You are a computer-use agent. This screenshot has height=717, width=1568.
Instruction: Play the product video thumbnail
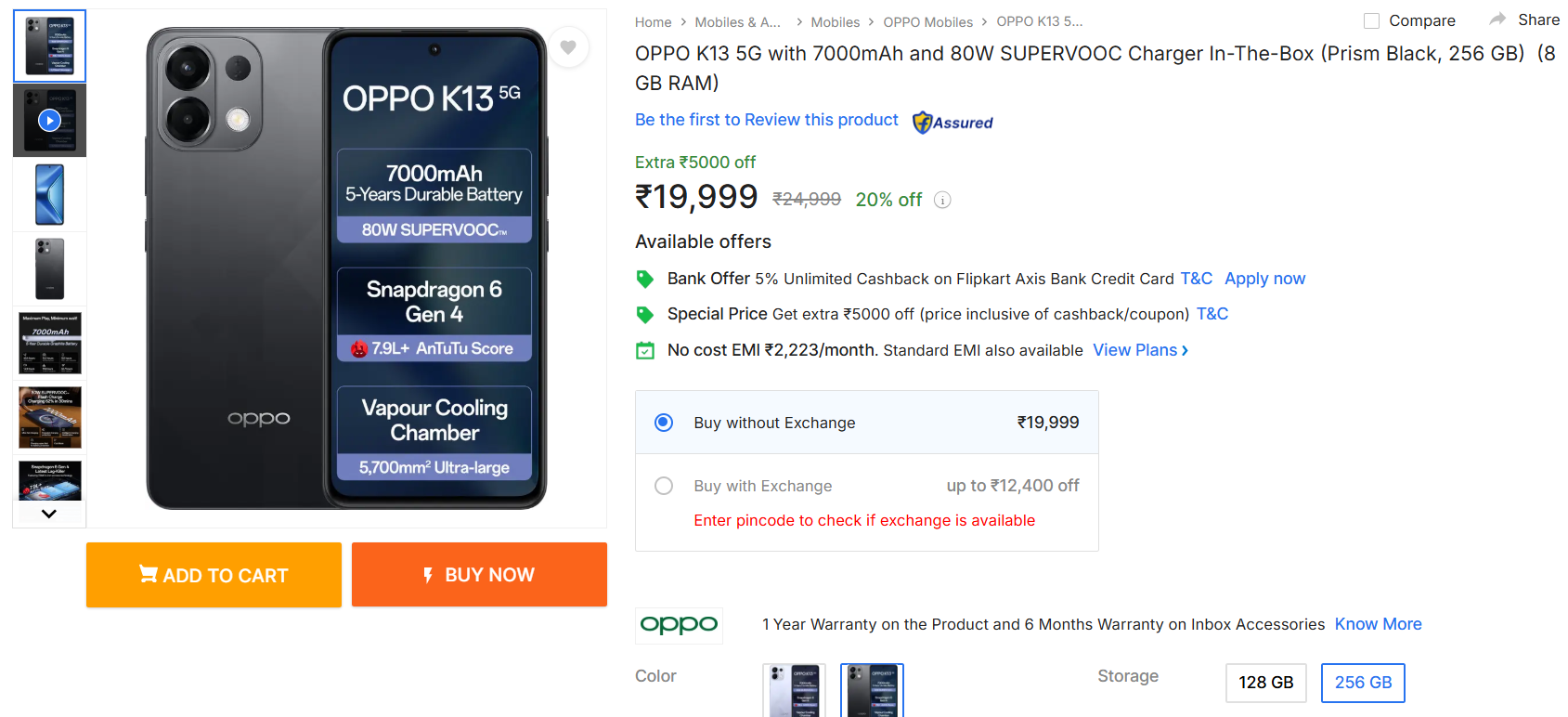[49, 121]
